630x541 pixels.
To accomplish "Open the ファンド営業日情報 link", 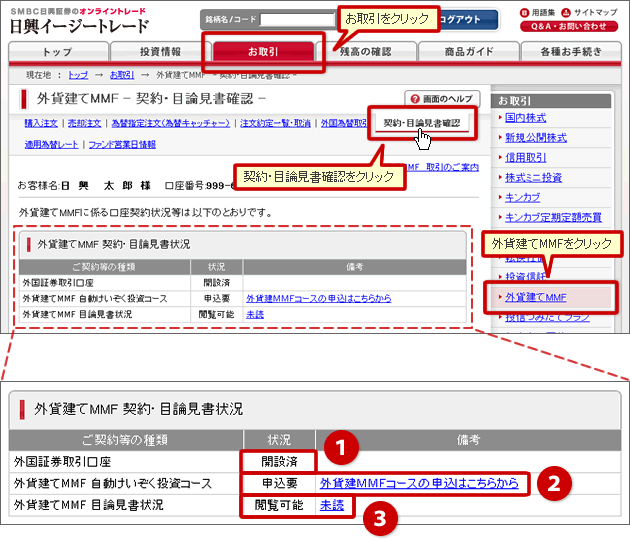I will [x=122, y=144].
